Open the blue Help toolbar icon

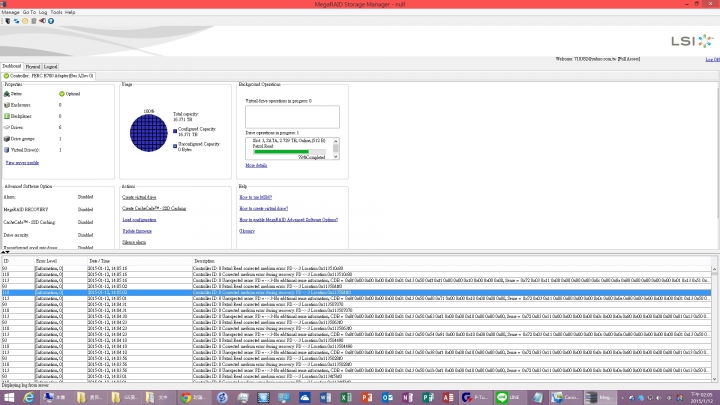pyautogui.click(x=51, y=21)
